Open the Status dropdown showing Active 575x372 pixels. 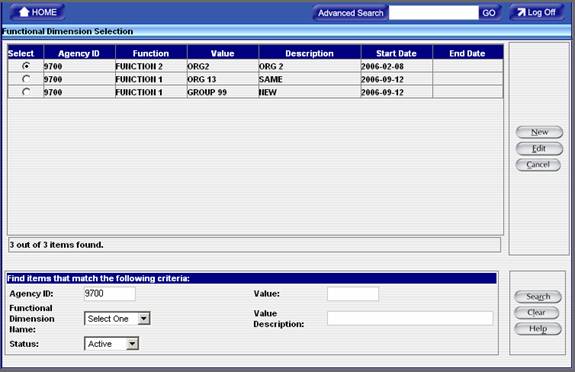111,344
